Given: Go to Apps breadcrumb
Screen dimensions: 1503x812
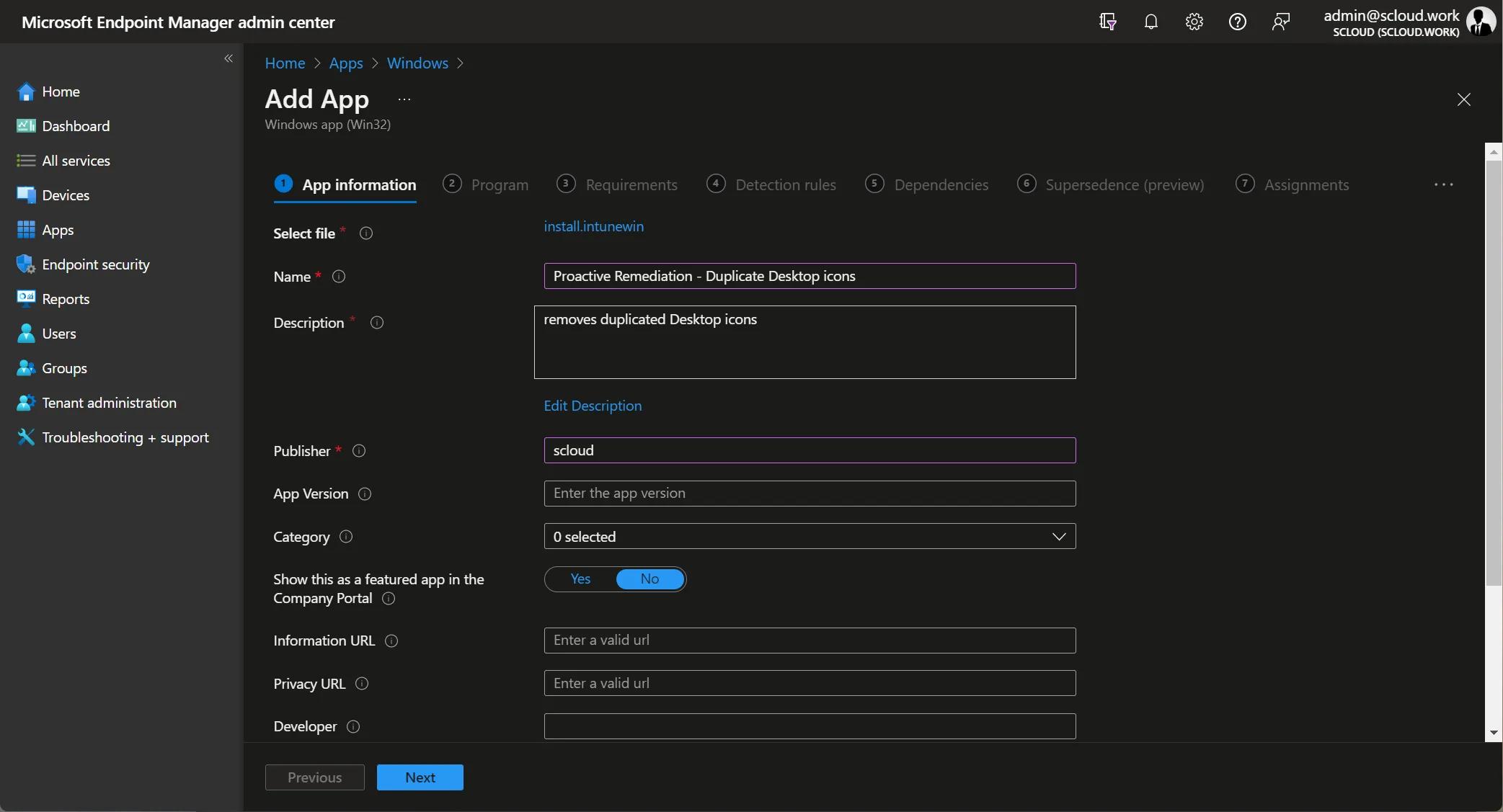Looking at the screenshot, I should pyautogui.click(x=346, y=63).
